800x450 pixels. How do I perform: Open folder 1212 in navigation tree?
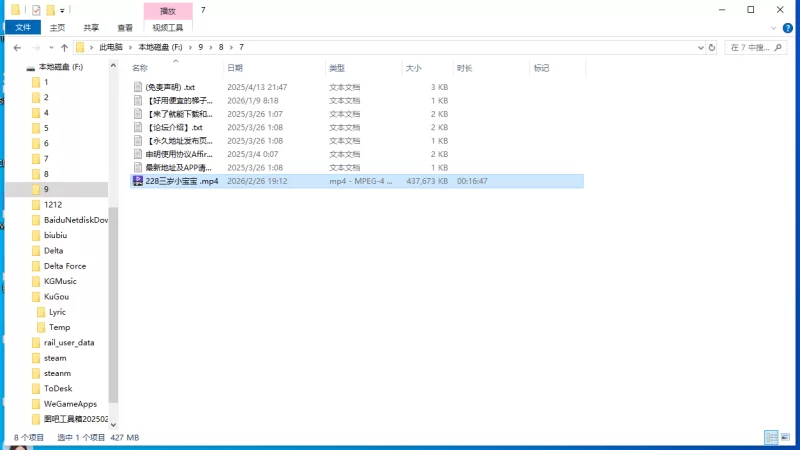point(53,205)
